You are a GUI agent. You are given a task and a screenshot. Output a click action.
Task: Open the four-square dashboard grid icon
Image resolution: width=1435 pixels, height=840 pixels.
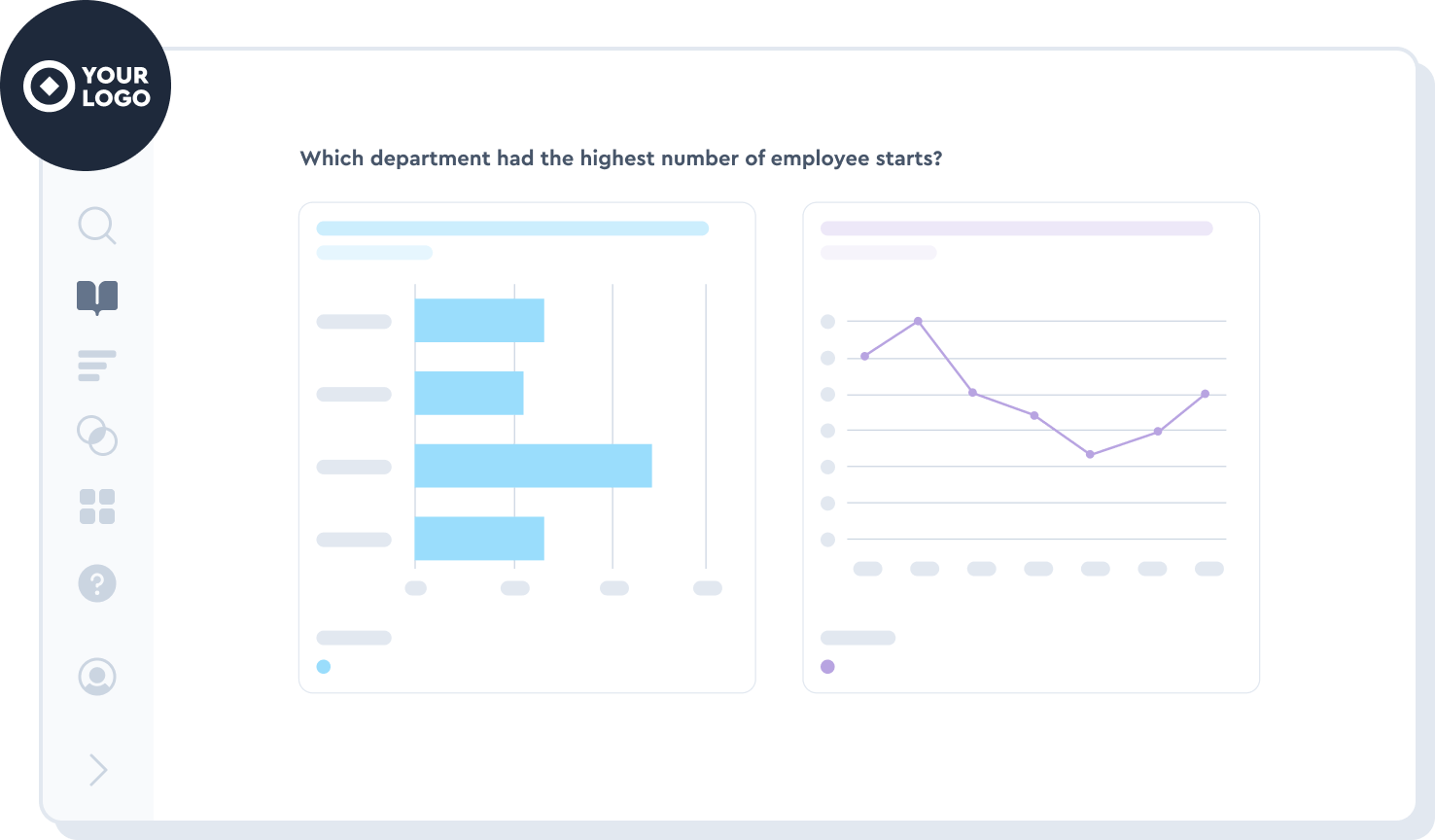coord(97,507)
